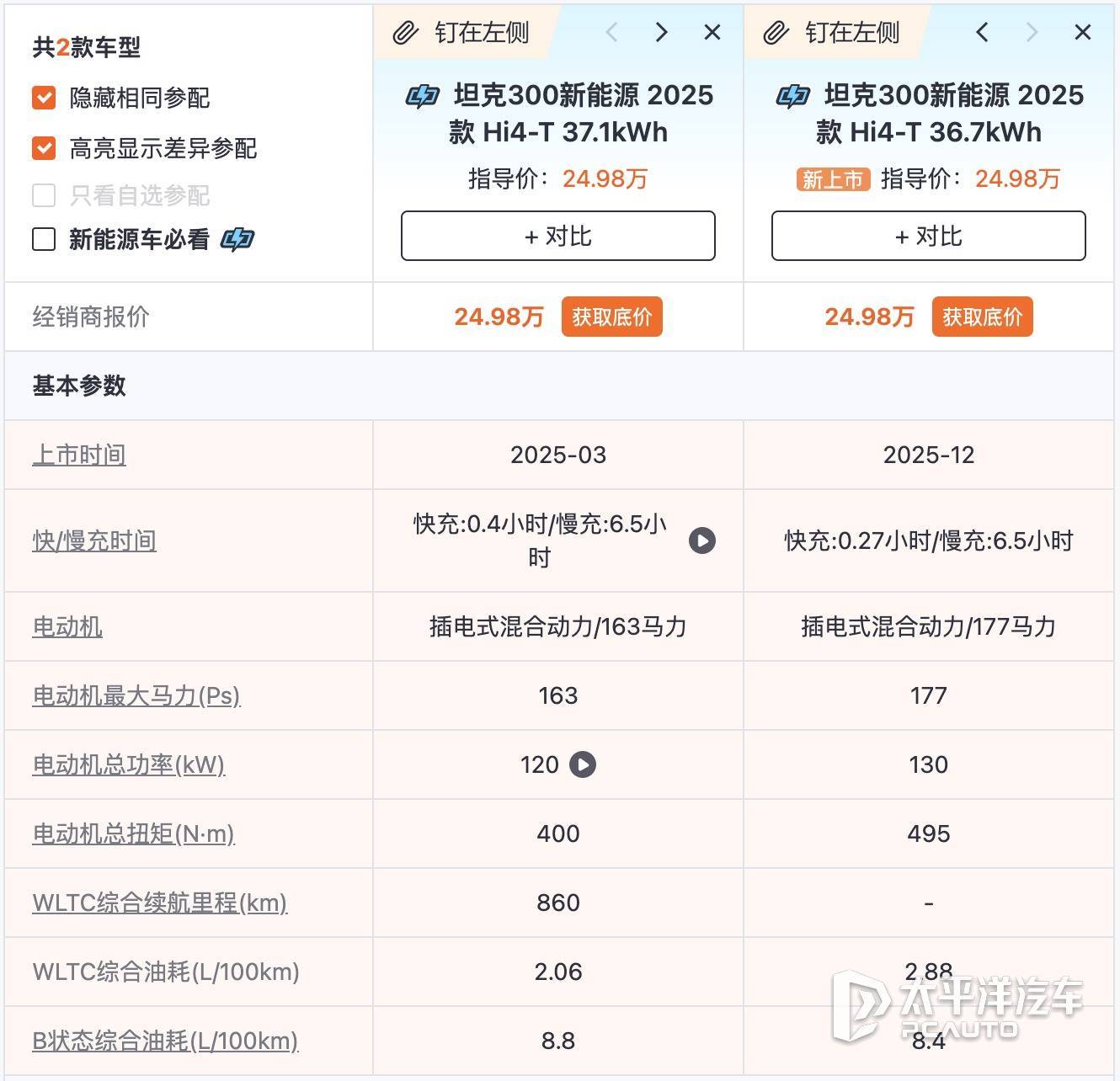The width and height of the screenshot is (1120, 1081).
Task: Click the paperclip pin icon on first car column
Action: (x=405, y=33)
